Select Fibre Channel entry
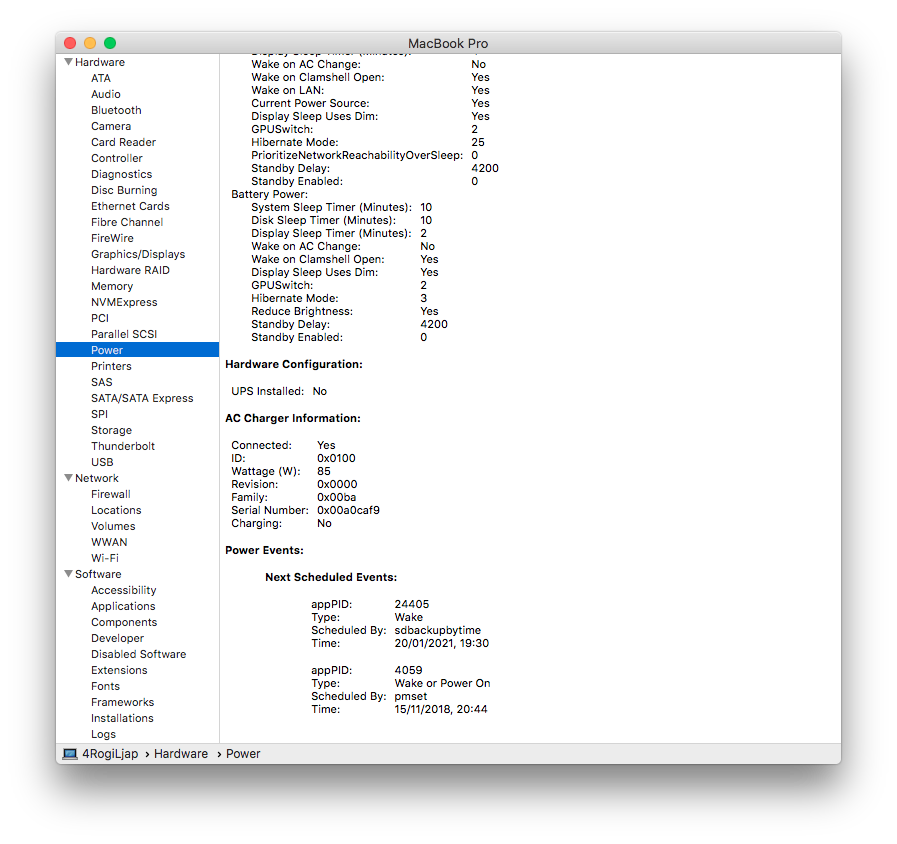Screen dimensions: 897x844 point(127,223)
